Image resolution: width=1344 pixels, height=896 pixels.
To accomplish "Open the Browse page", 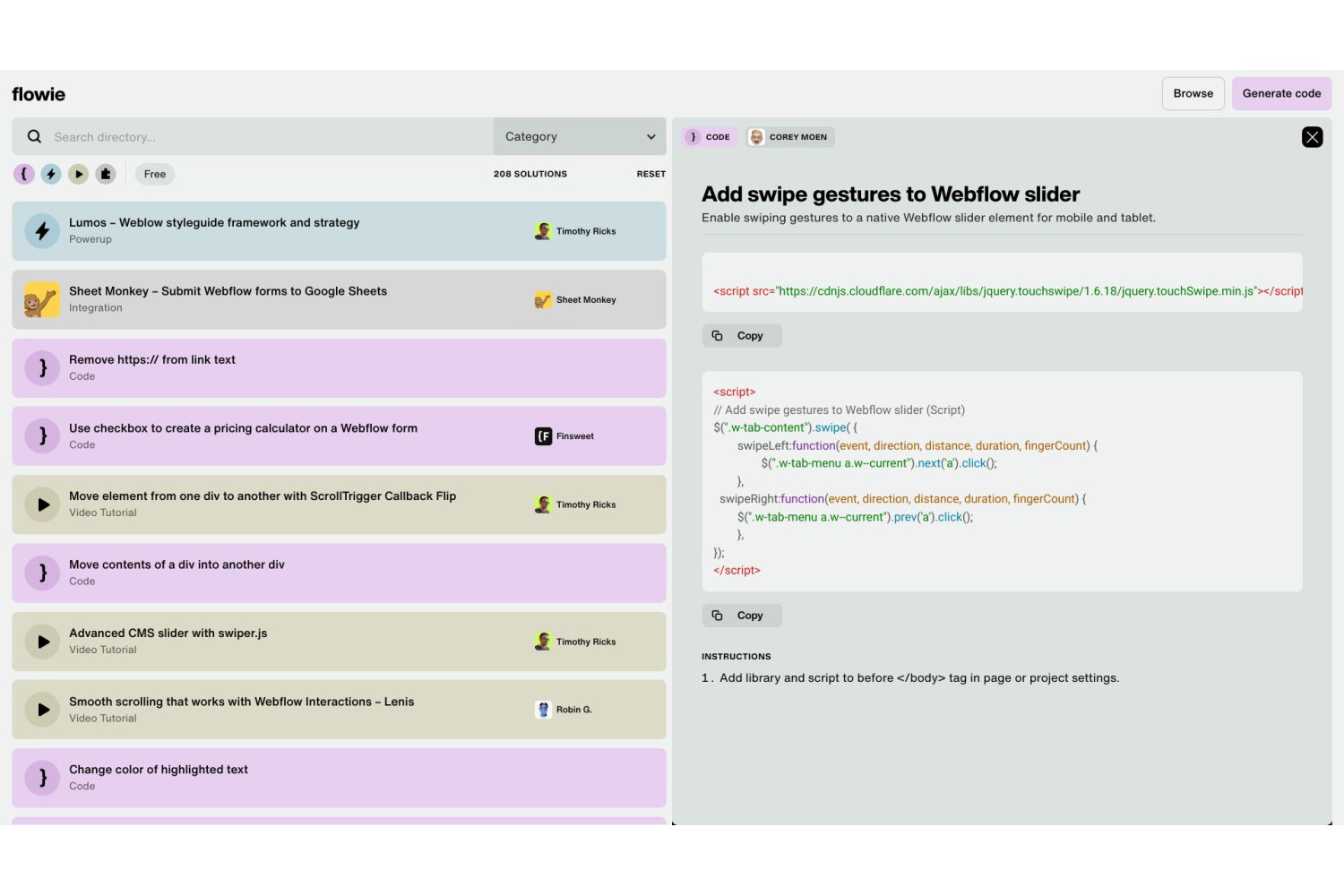I will tap(1193, 93).
